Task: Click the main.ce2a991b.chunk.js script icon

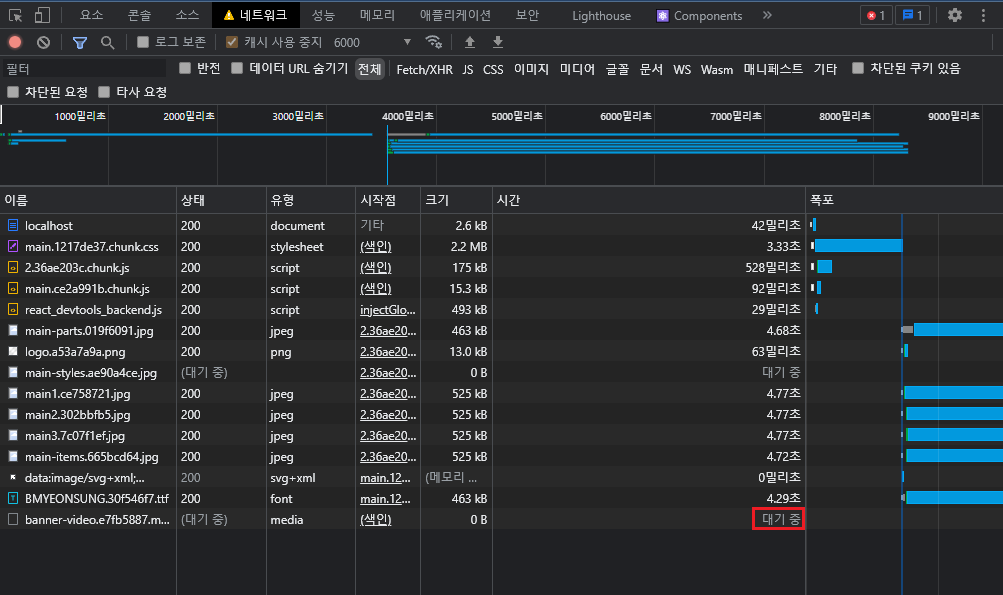Action: pos(13,289)
